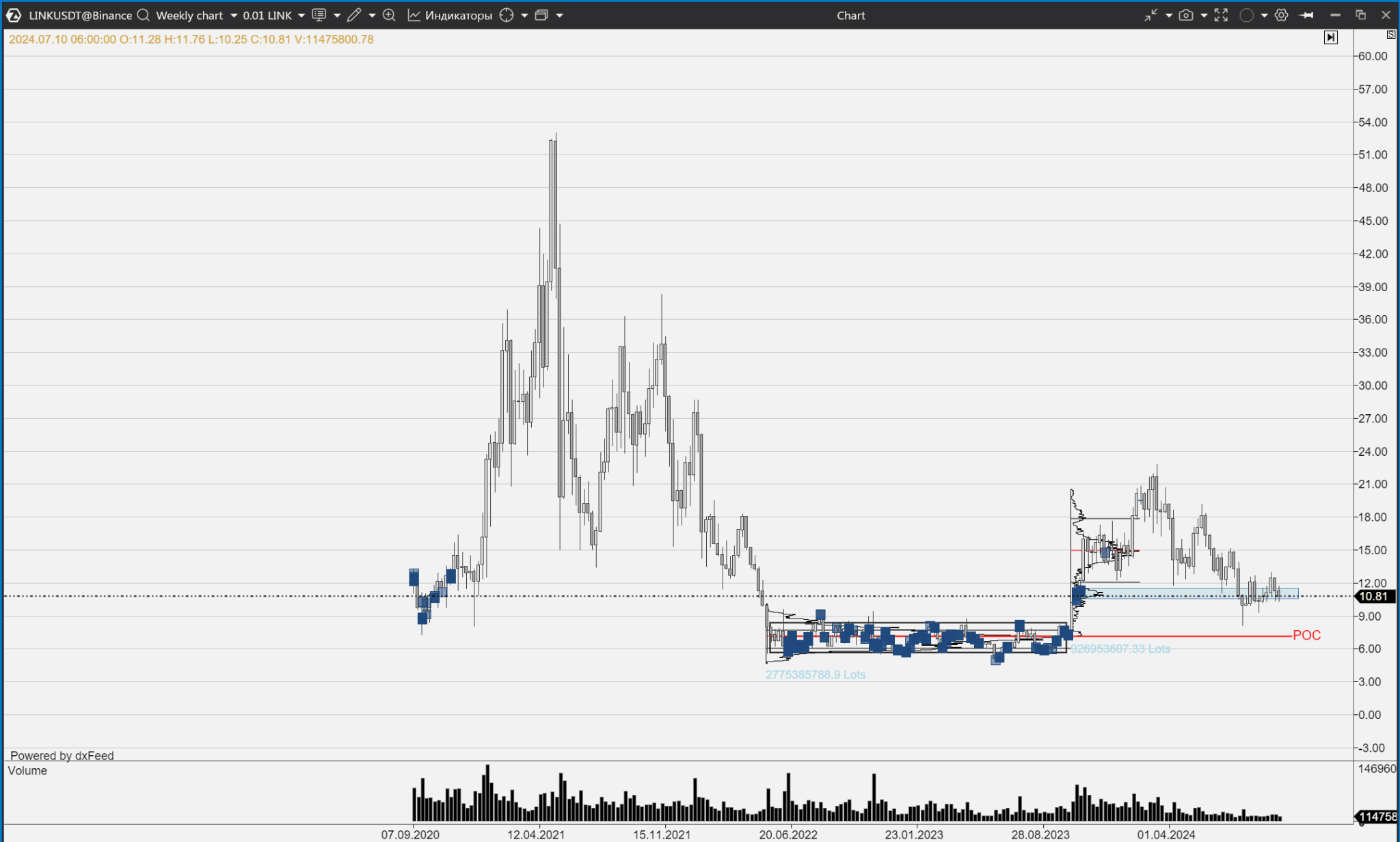Viewport: 1400px width, 842px height.
Task: Click the Volume indicator panel label
Action: 27,771
